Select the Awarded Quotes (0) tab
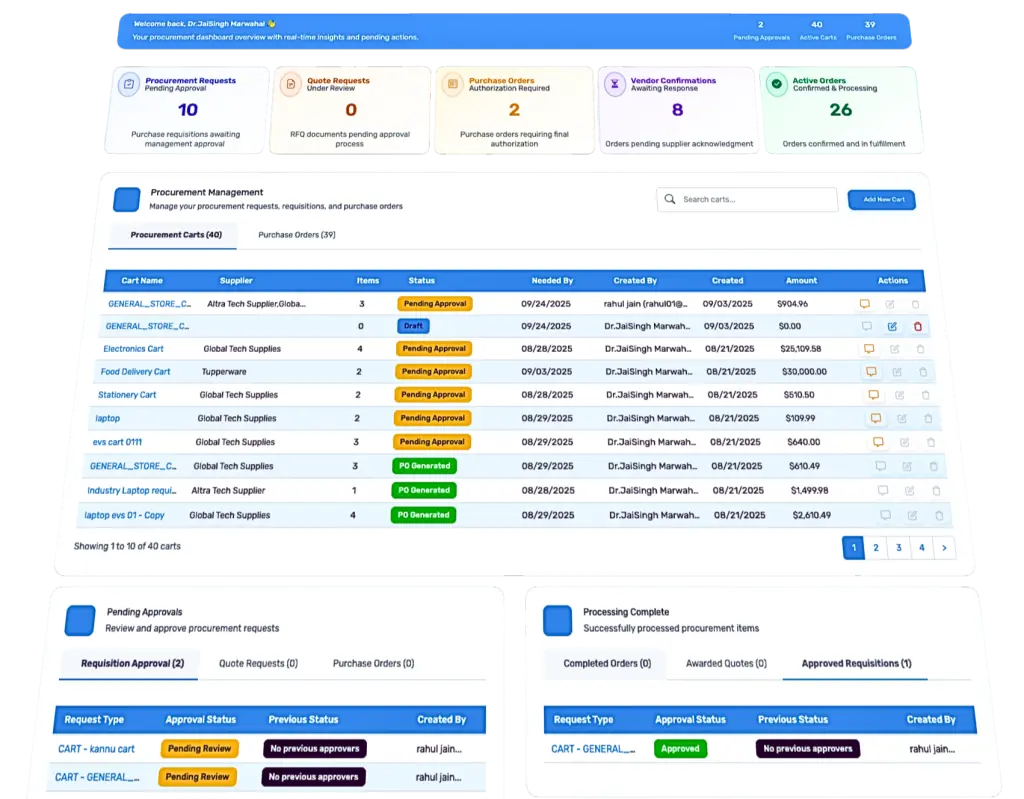Screen dimensions: 1024x799 [726, 663]
